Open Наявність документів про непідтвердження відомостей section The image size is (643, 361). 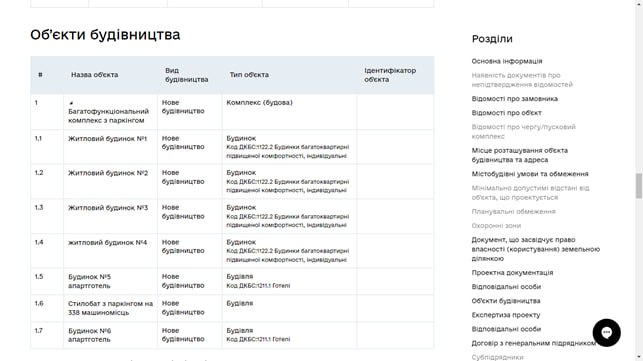(522, 80)
